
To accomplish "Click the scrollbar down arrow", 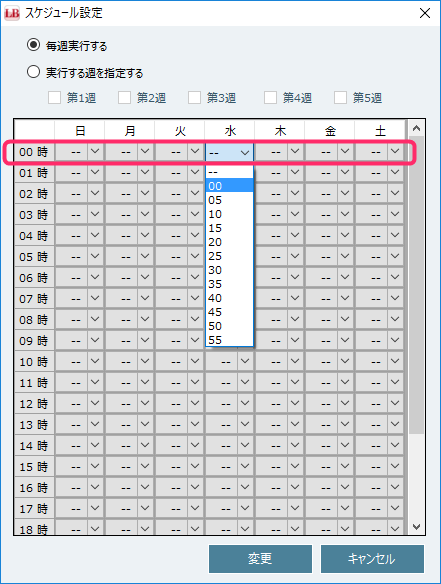I will (416, 527).
